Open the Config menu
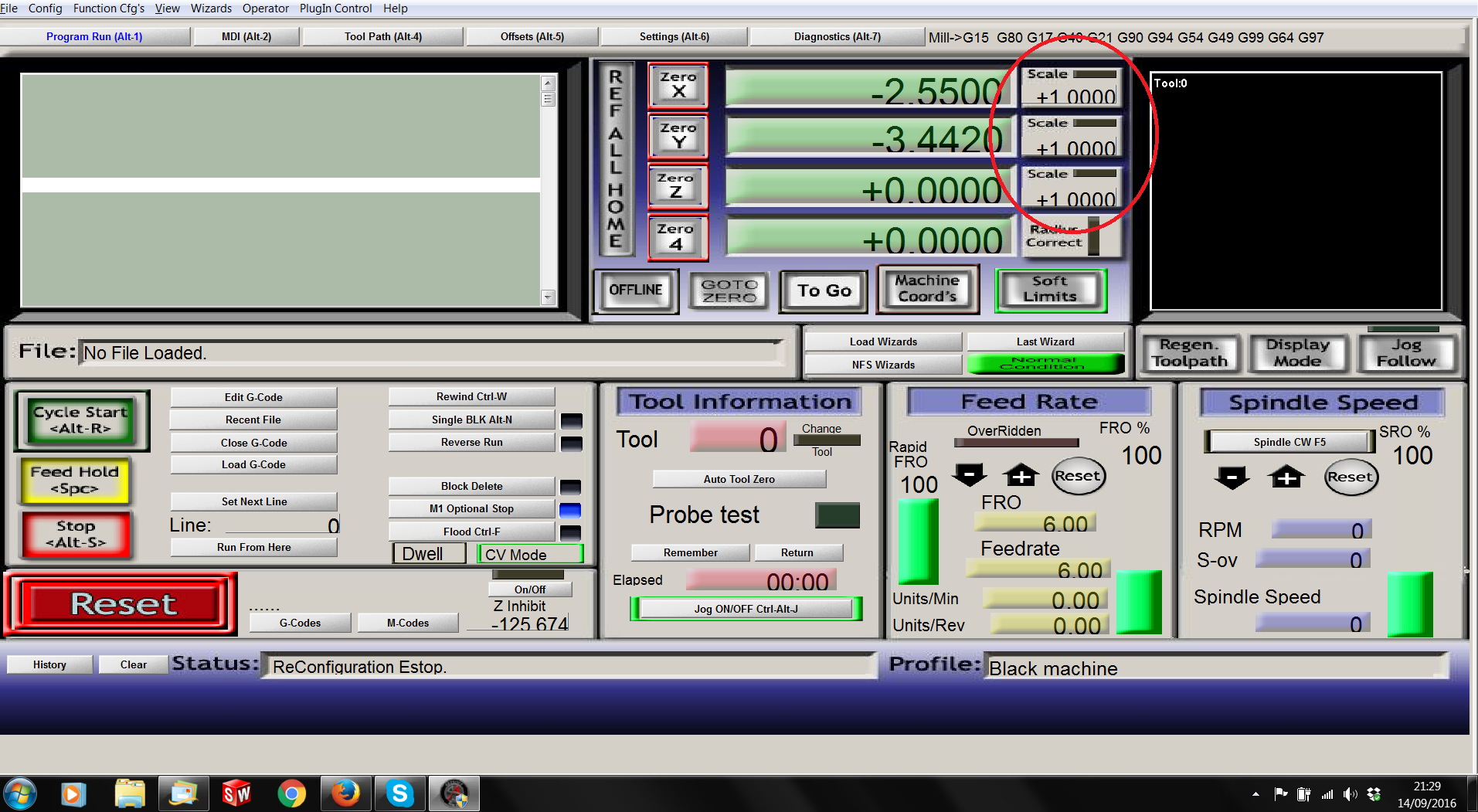The width and height of the screenshot is (1478, 812). tap(45, 8)
